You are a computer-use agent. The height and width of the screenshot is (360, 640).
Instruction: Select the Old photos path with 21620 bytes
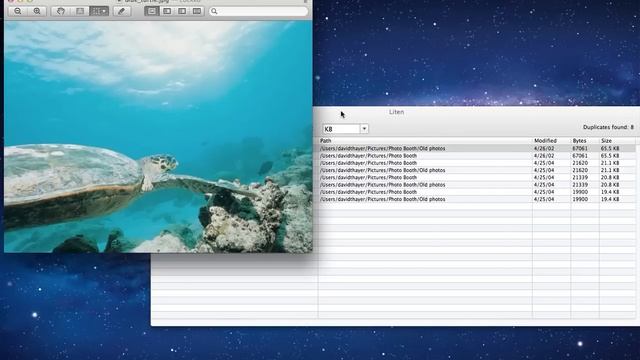pos(382,170)
